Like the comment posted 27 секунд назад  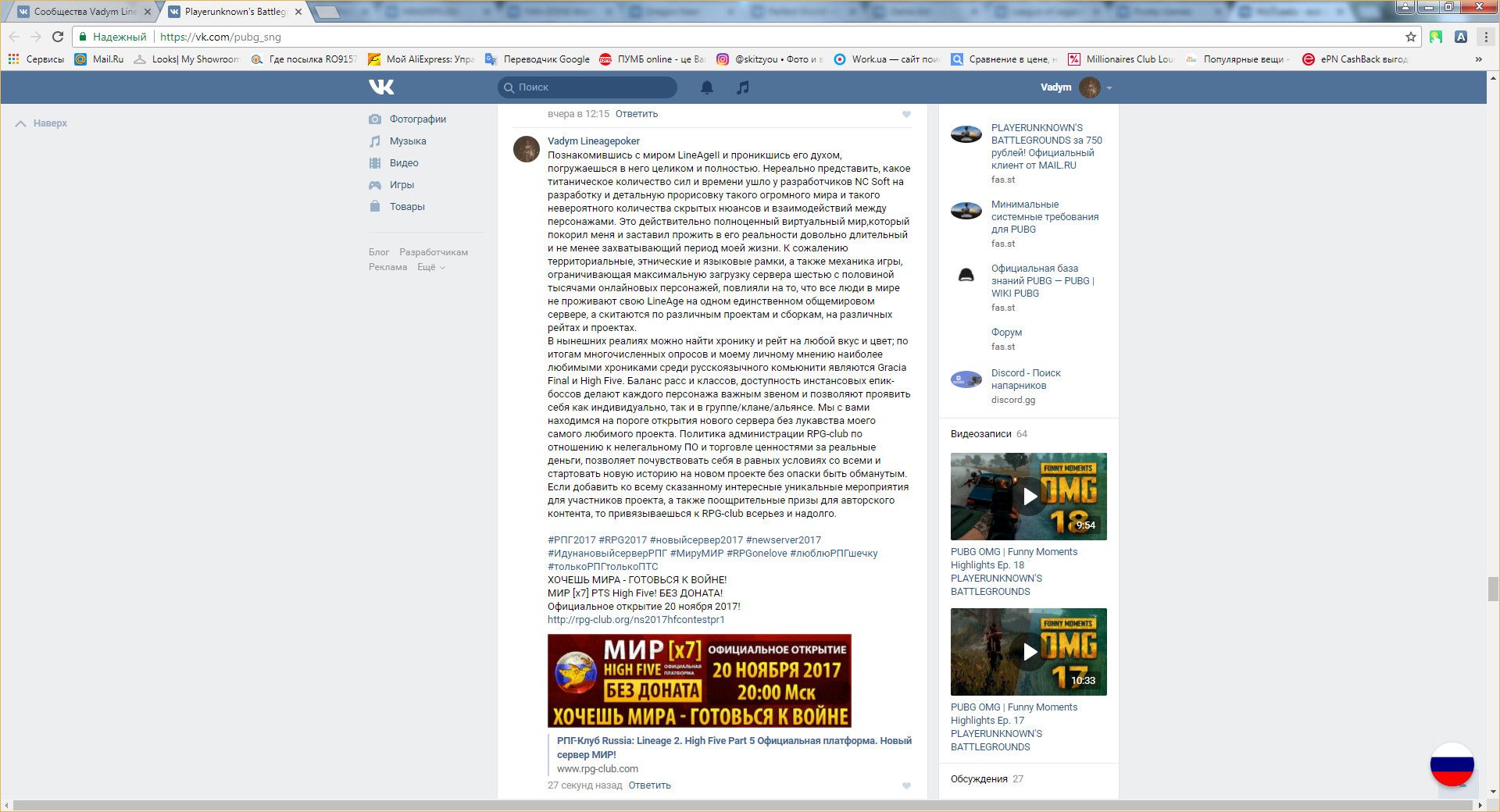coord(906,786)
